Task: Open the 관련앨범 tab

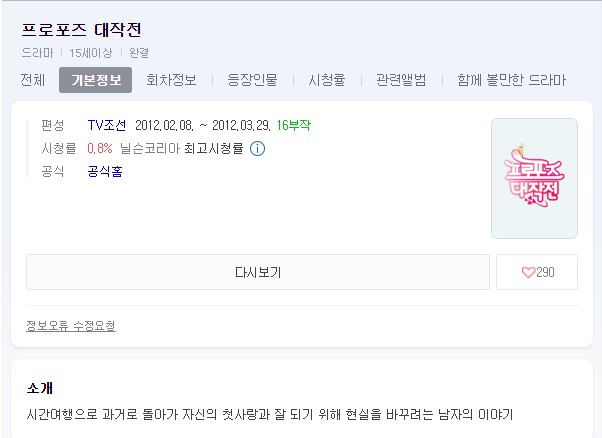Action: [x=401, y=80]
